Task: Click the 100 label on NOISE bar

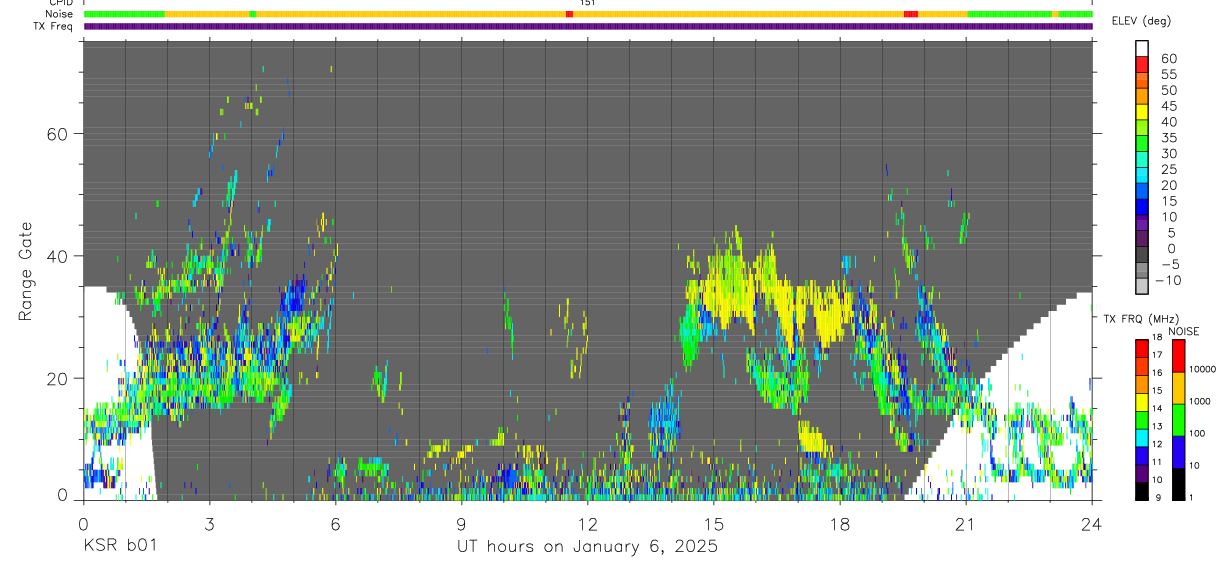Action: [x=1195, y=433]
